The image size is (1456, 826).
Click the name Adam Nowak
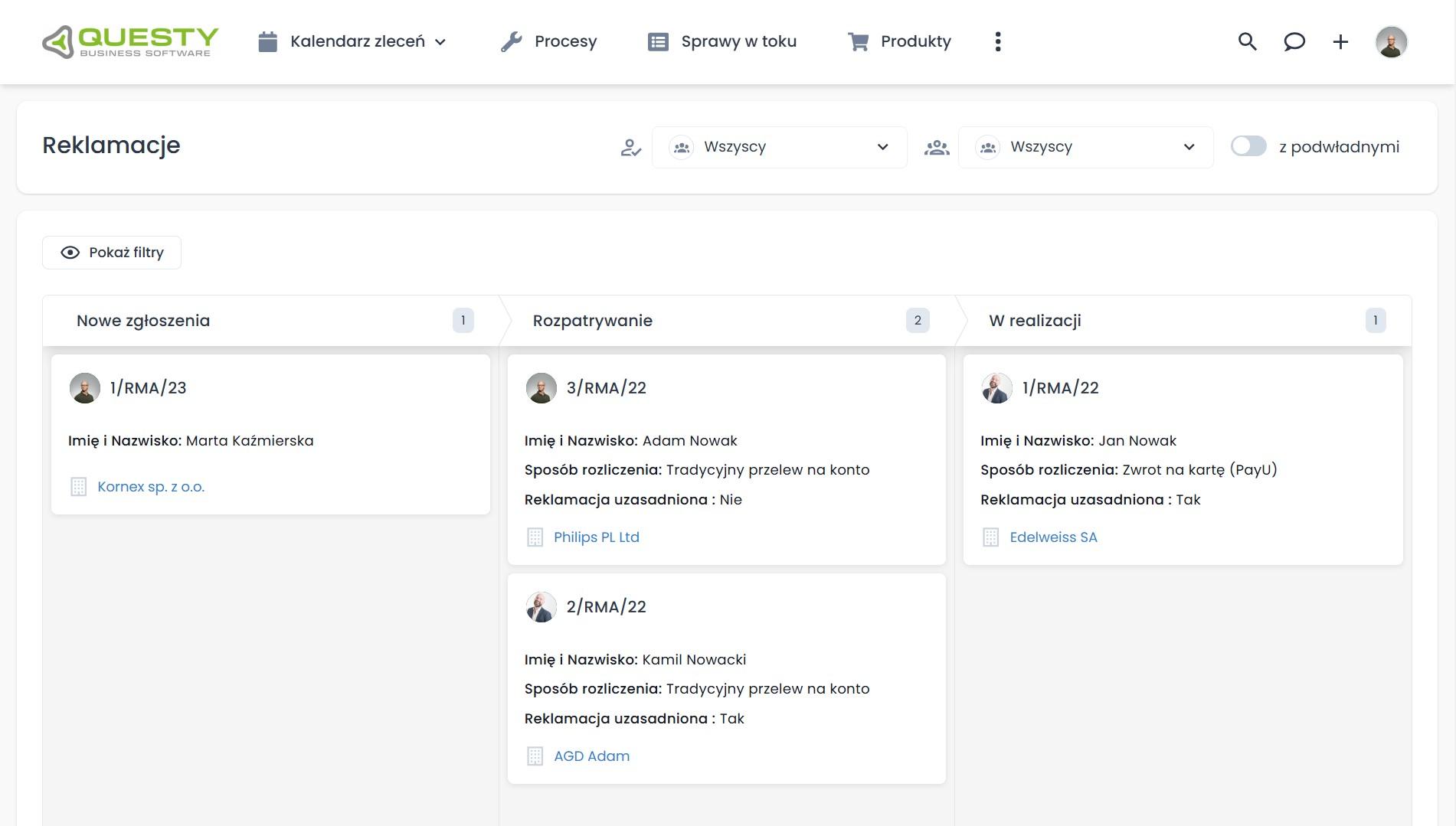click(689, 441)
